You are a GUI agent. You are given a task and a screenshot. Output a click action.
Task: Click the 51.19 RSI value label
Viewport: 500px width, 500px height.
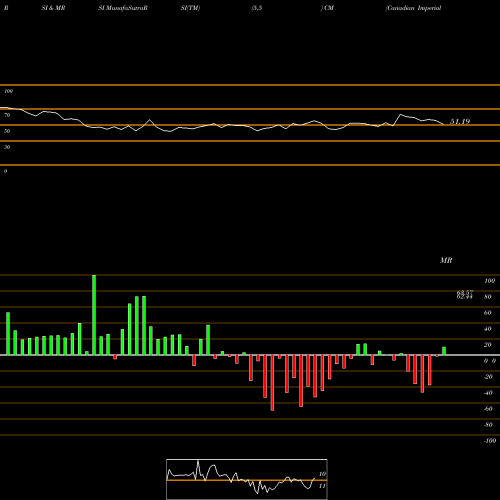click(460, 122)
